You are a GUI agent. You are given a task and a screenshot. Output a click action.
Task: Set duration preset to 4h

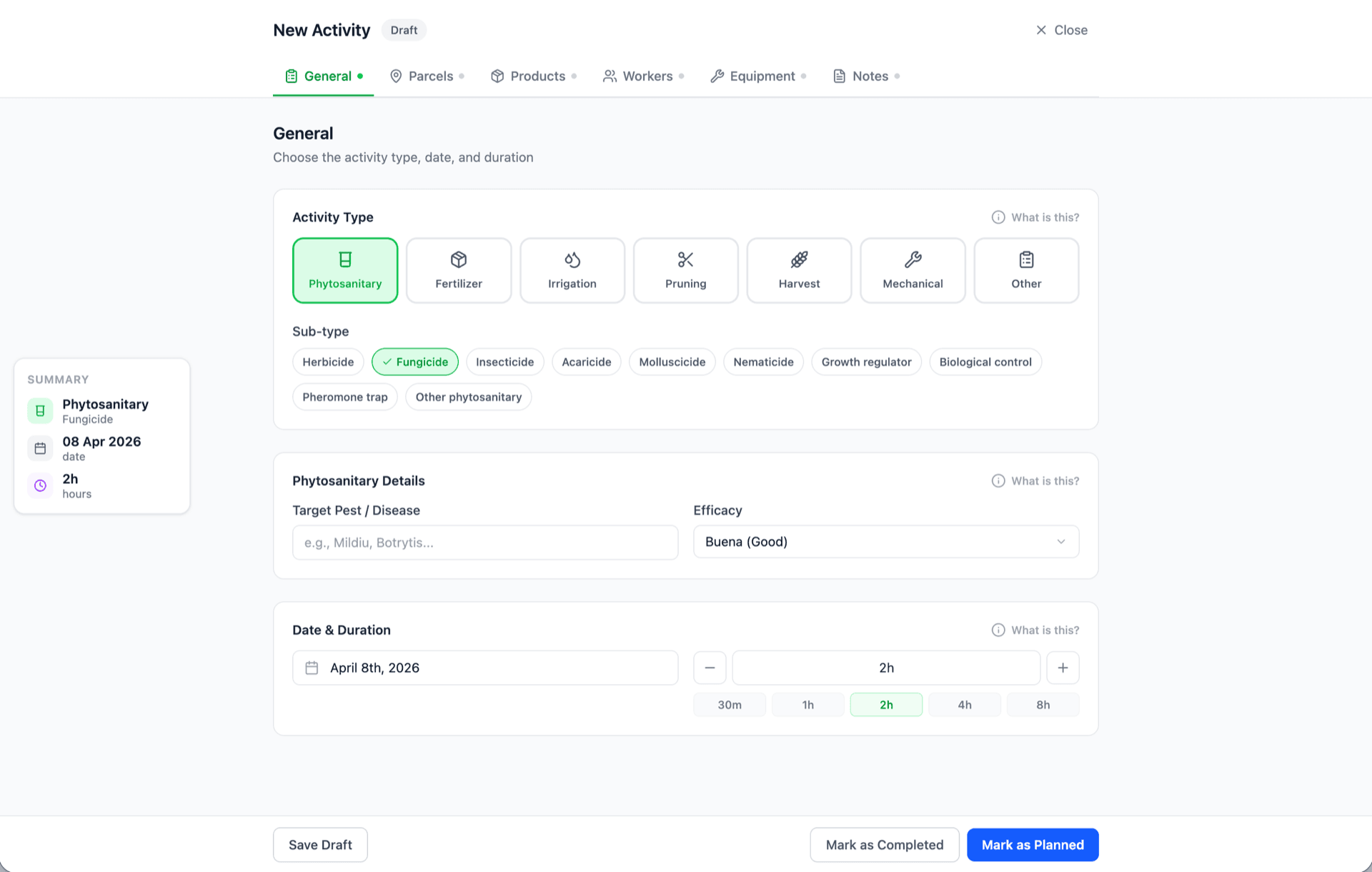click(x=964, y=705)
